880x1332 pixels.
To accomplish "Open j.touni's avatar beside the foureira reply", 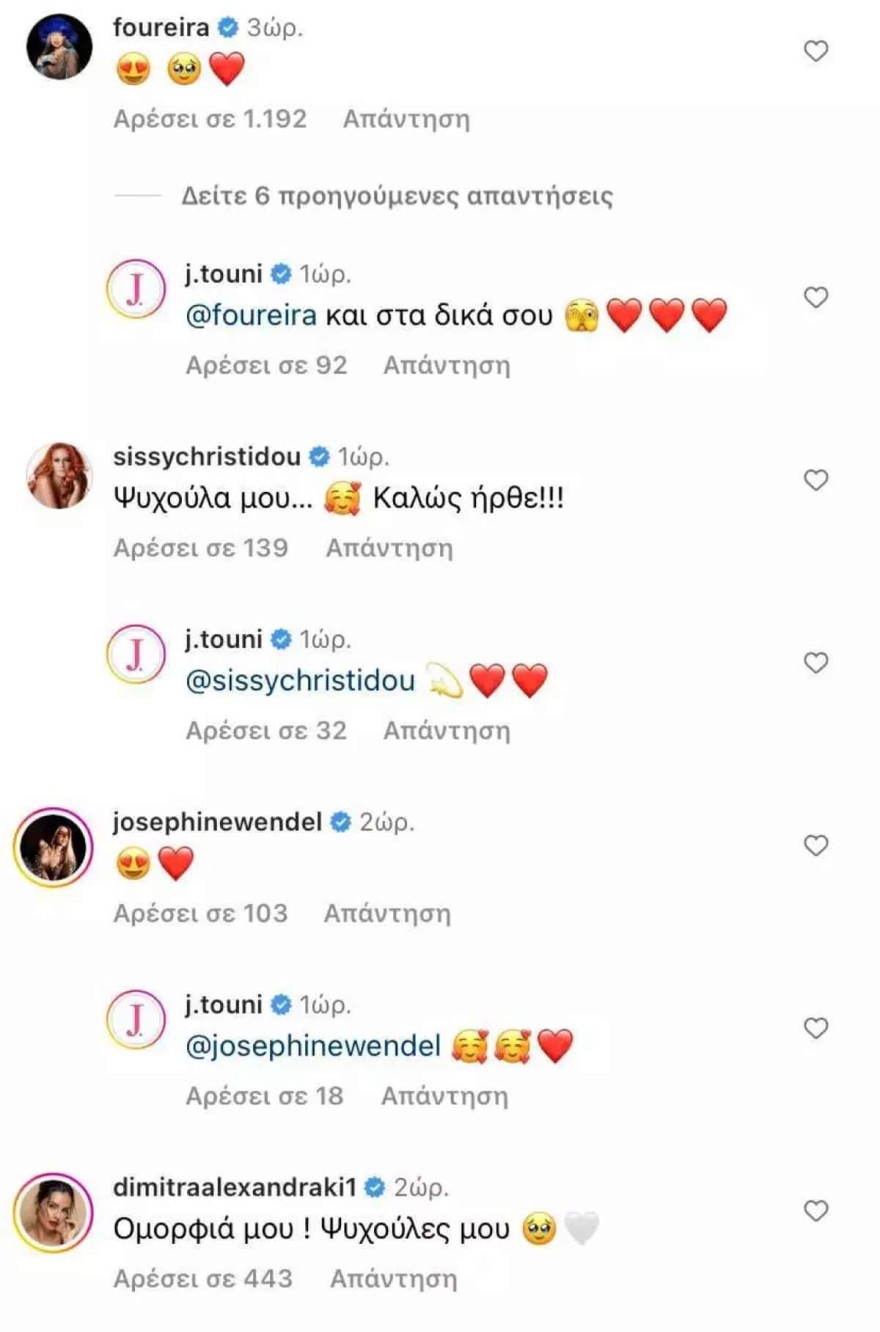I will (134, 293).
